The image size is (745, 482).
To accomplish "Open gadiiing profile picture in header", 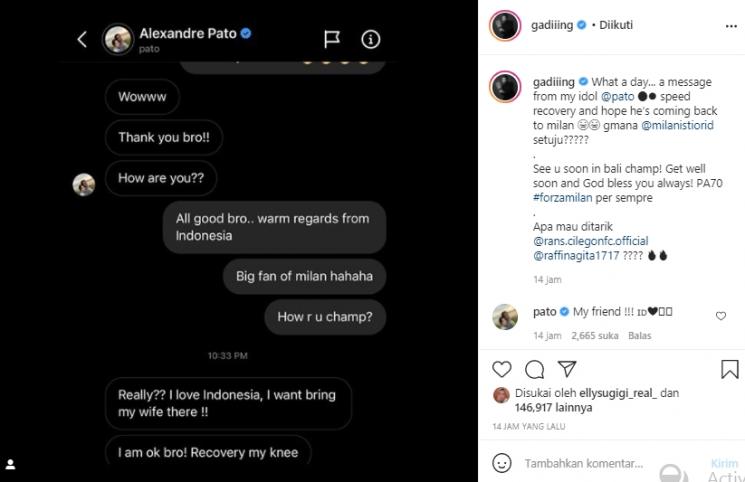I will (505, 25).
